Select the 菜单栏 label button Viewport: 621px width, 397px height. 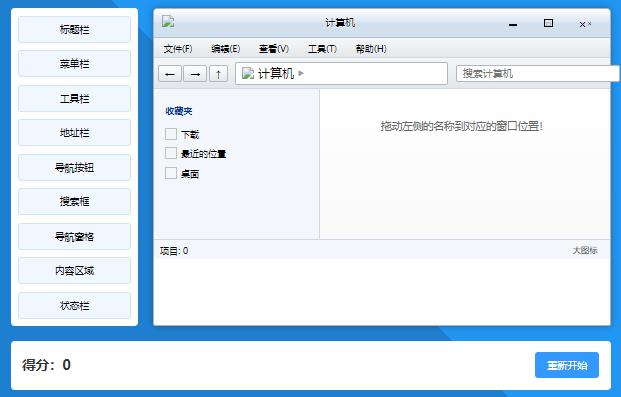[x=74, y=63]
